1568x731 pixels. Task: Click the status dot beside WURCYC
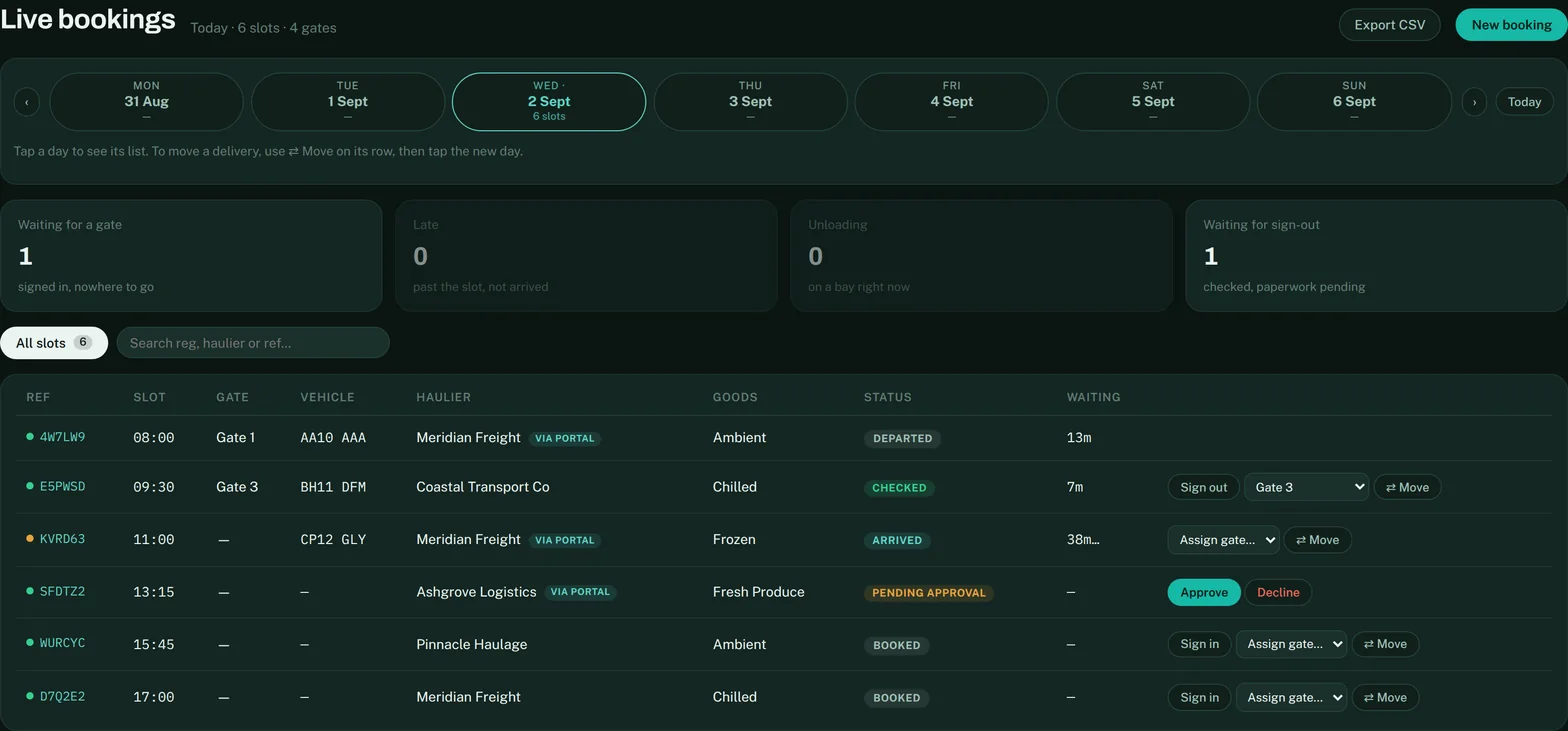tap(30, 643)
